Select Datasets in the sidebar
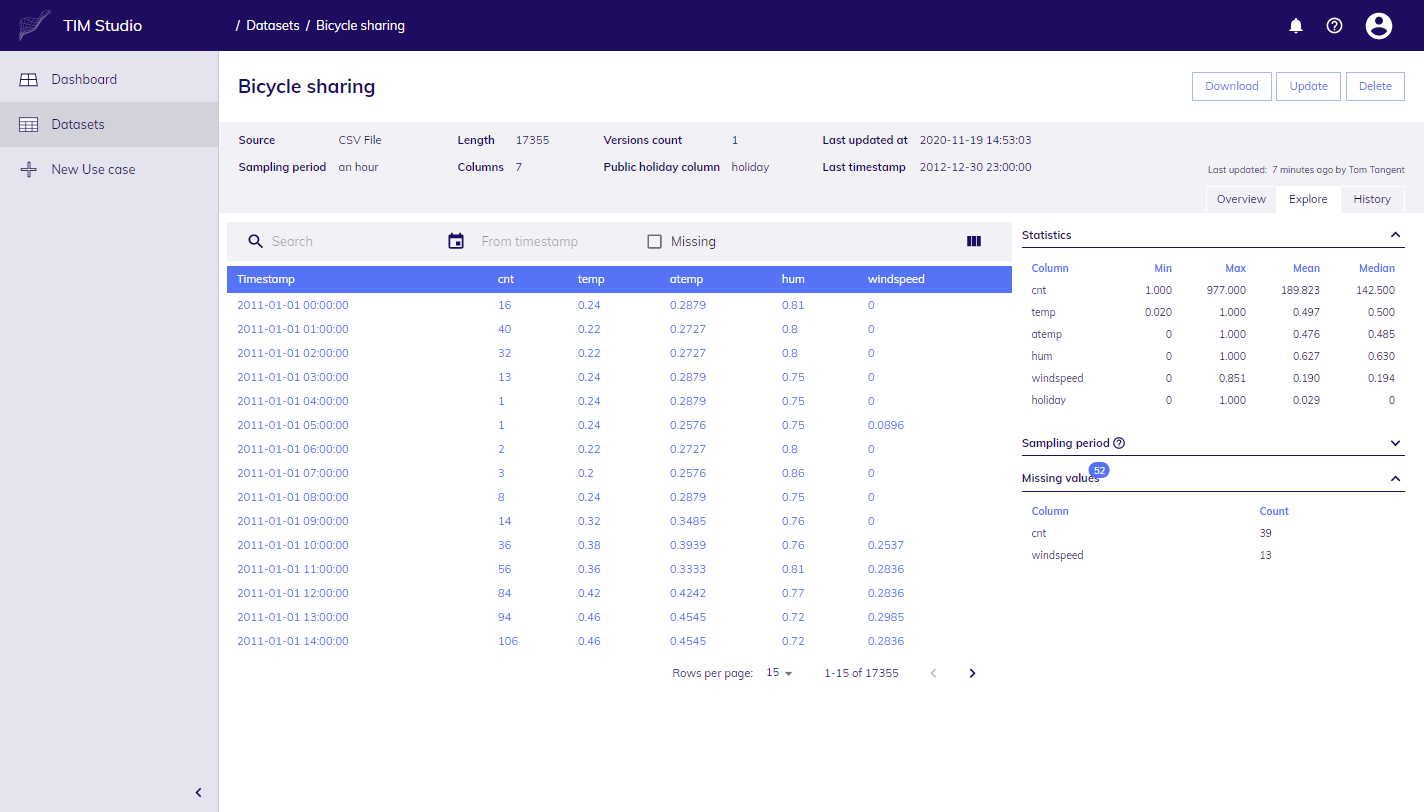Image resolution: width=1424 pixels, height=812 pixels. pos(109,124)
